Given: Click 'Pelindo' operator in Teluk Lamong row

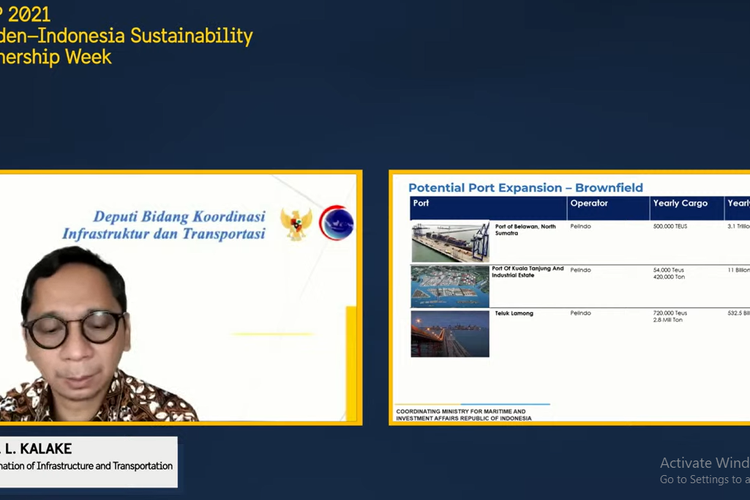Looking at the screenshot, I should click(x=581, y=313).
